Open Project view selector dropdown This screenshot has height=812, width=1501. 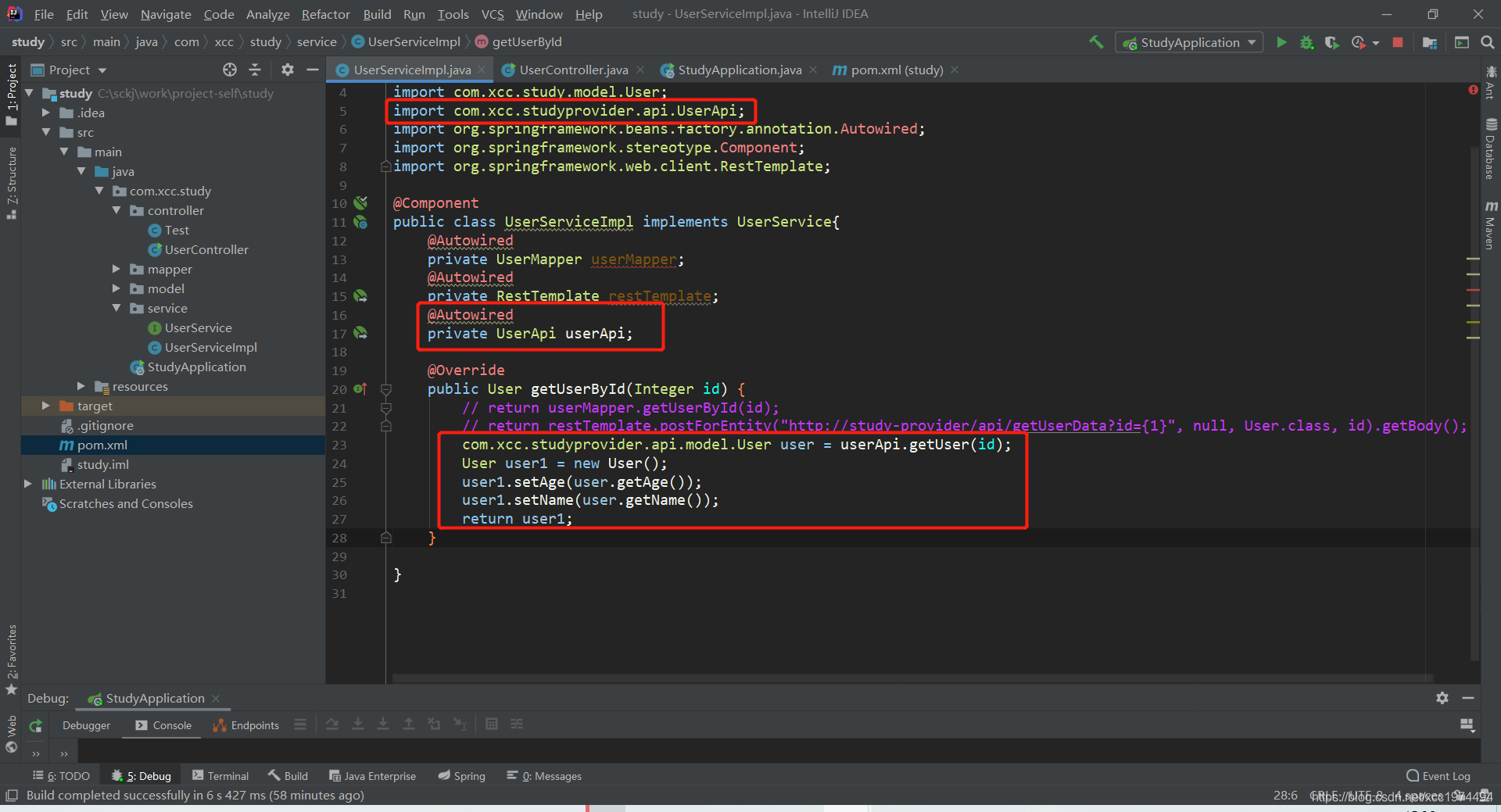point(69,70)
